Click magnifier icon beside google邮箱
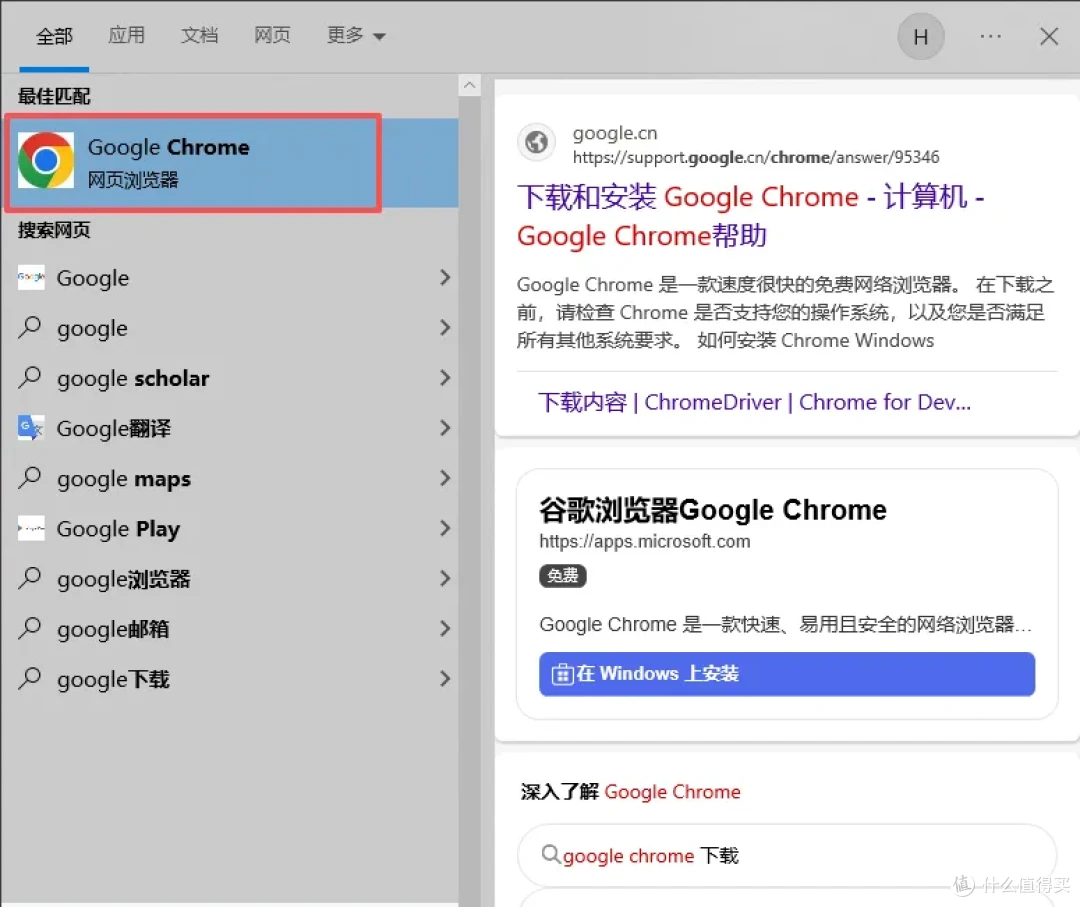Screen dimensions: 1080x907 (x=30, y=629)
